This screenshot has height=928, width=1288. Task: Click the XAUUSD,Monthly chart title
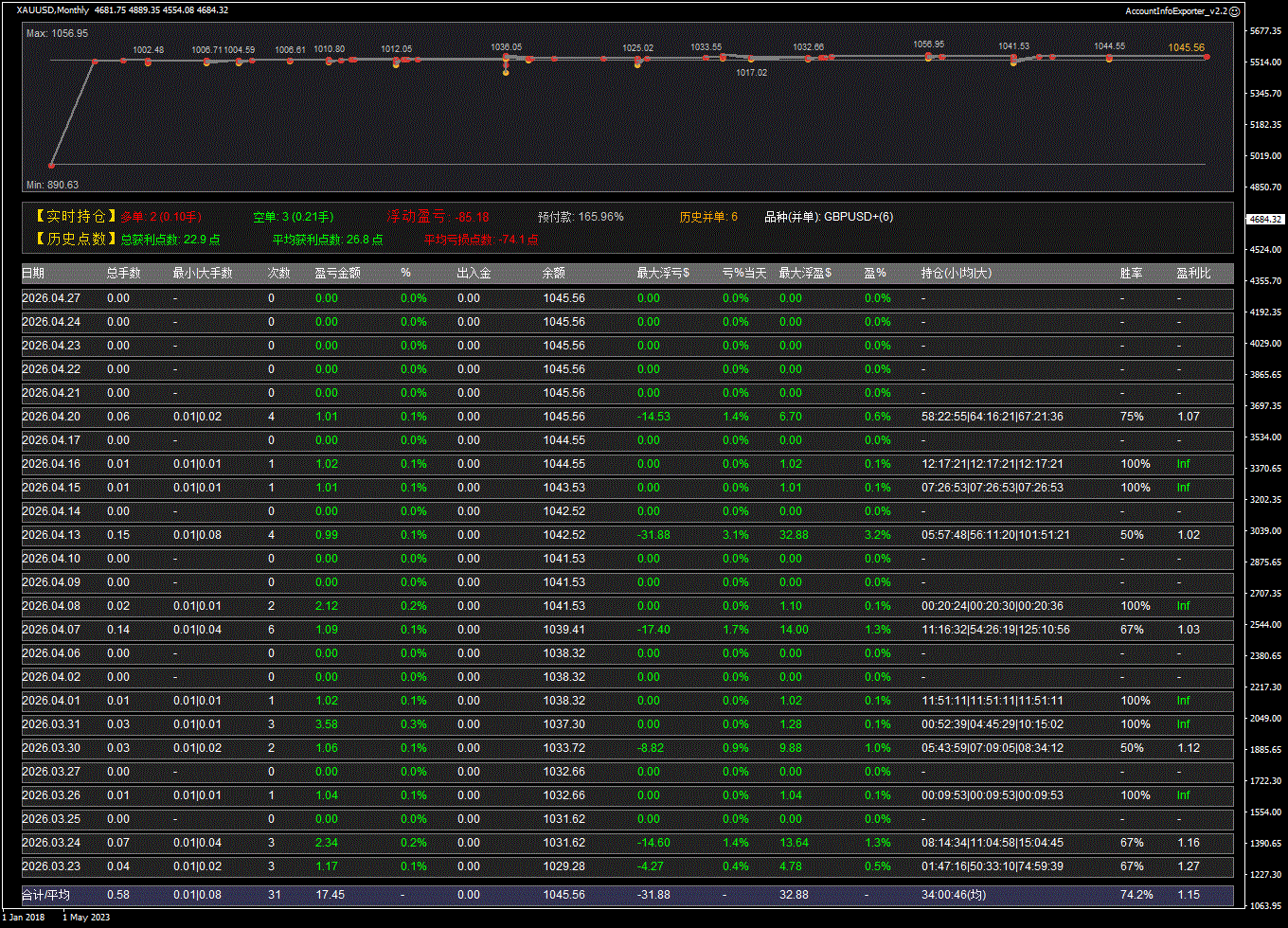click(x=53, y=10)
